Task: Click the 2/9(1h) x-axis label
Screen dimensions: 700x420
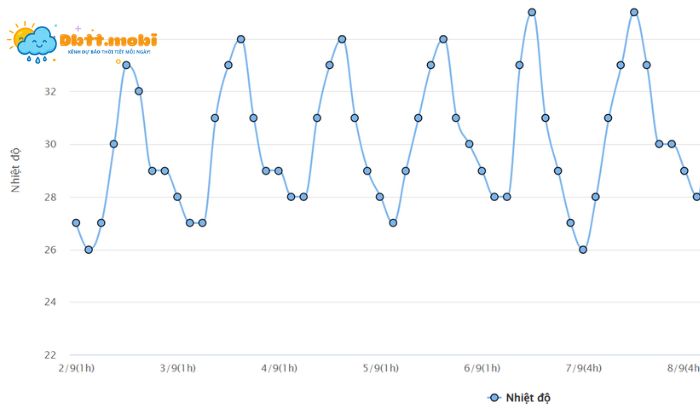Action: 76,368
